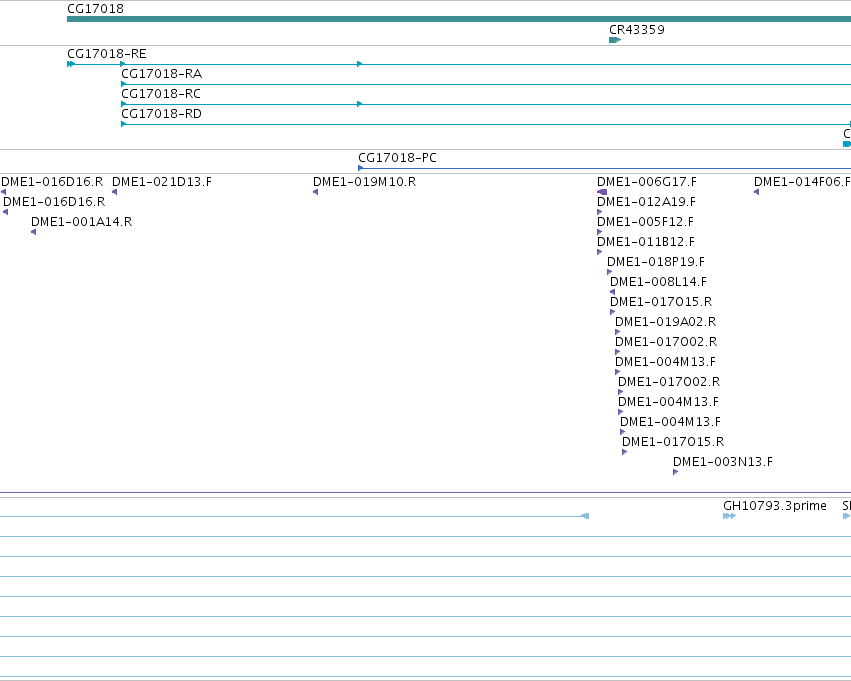
Task: Click the GH10793.3prime triple-arrow glyph
Action: (x=729, y=517)
